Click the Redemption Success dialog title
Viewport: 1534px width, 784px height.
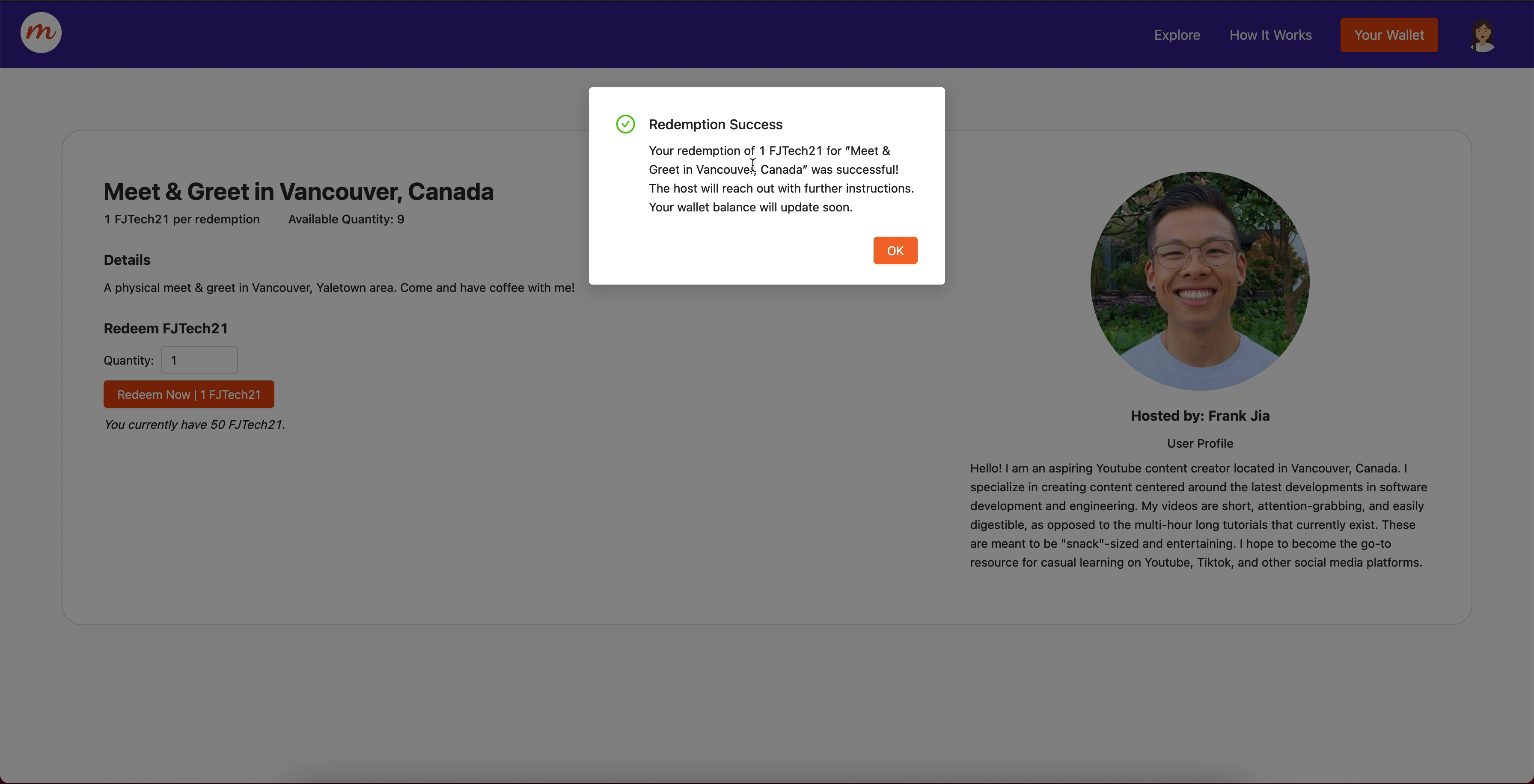tap(715, 125)
